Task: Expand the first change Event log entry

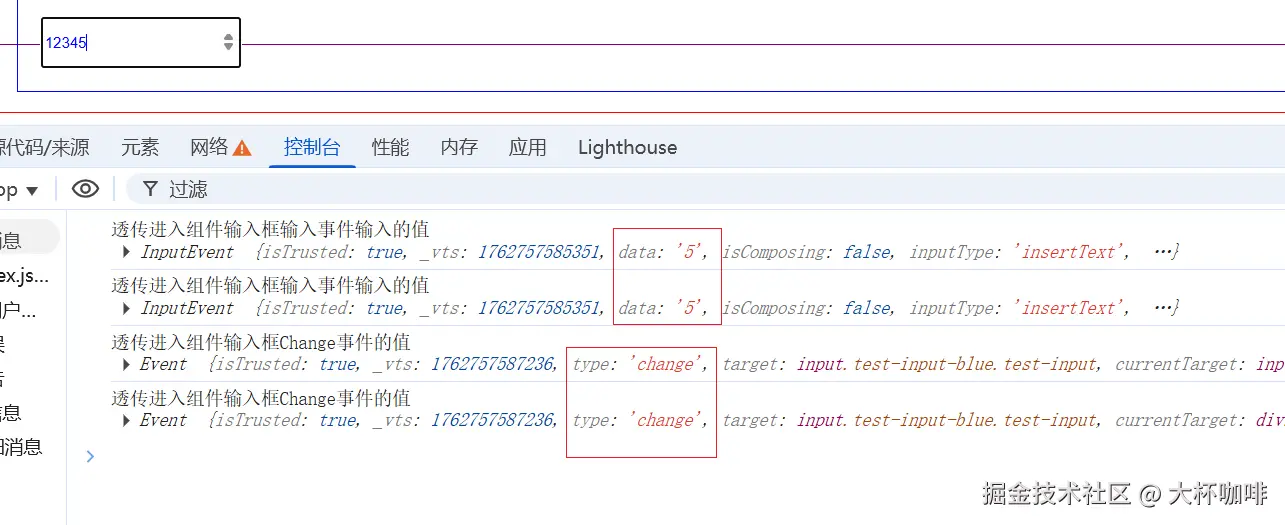Action: pyautogui.click(x=126, y=364)
